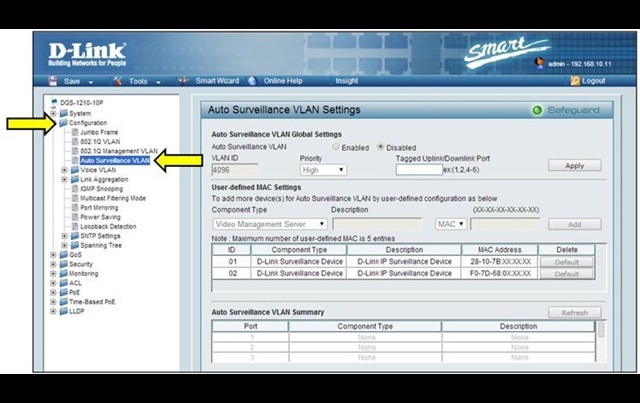Viewport: 640px width, 403px height.
Task: Click the Tagged Uplink/Downlink Port field
Action: click(419, 170)
